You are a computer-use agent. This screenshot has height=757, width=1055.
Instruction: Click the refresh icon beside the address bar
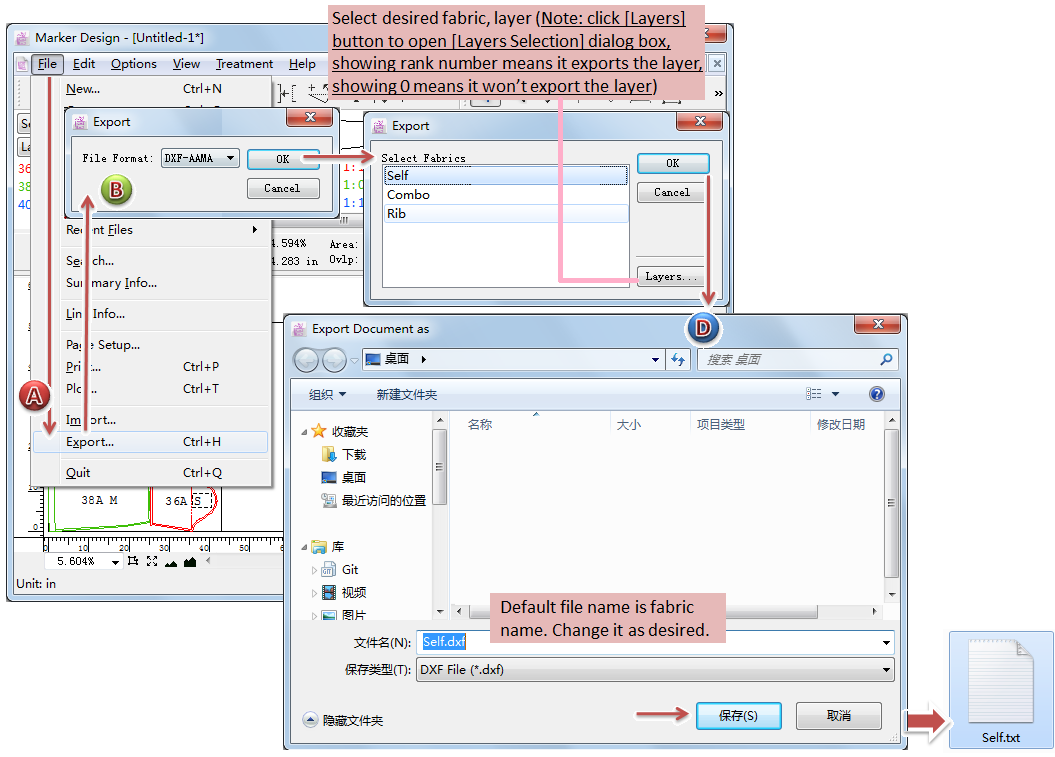click(680, 359)
